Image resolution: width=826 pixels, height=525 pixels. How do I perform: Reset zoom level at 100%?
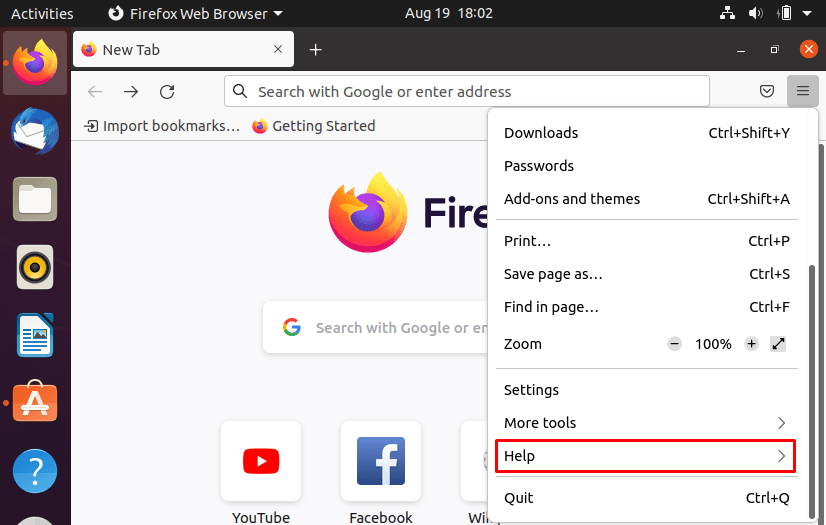click(x=713, y=344)
